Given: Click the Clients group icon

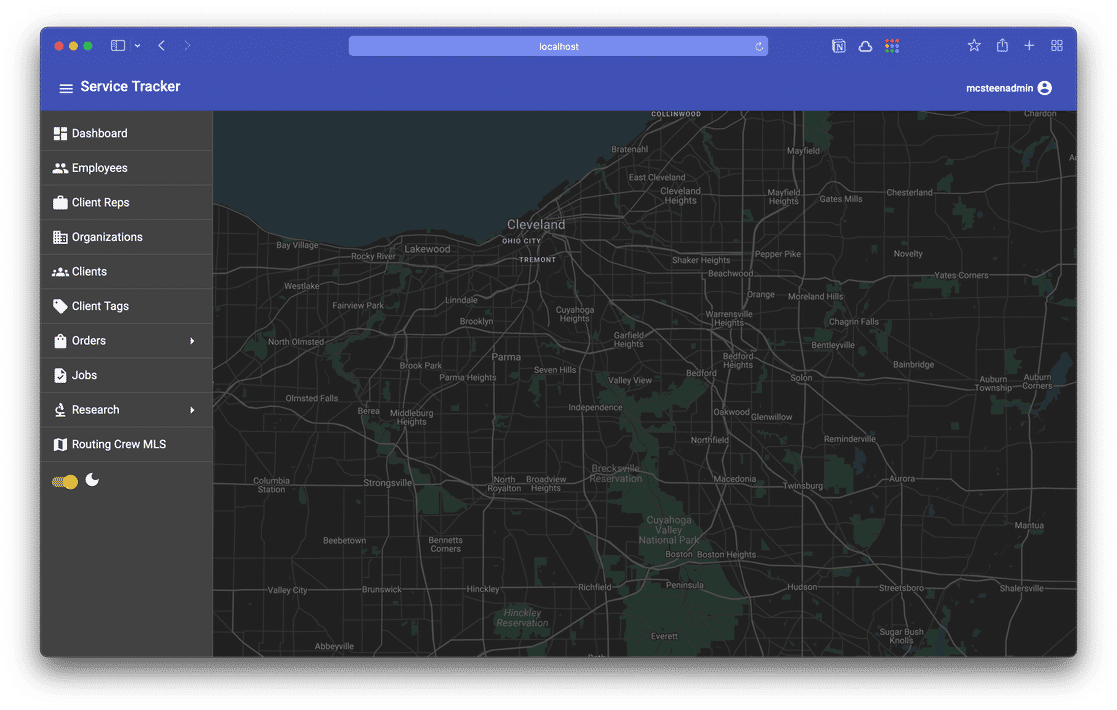Looking at the screenshot, I should point(60,272).
